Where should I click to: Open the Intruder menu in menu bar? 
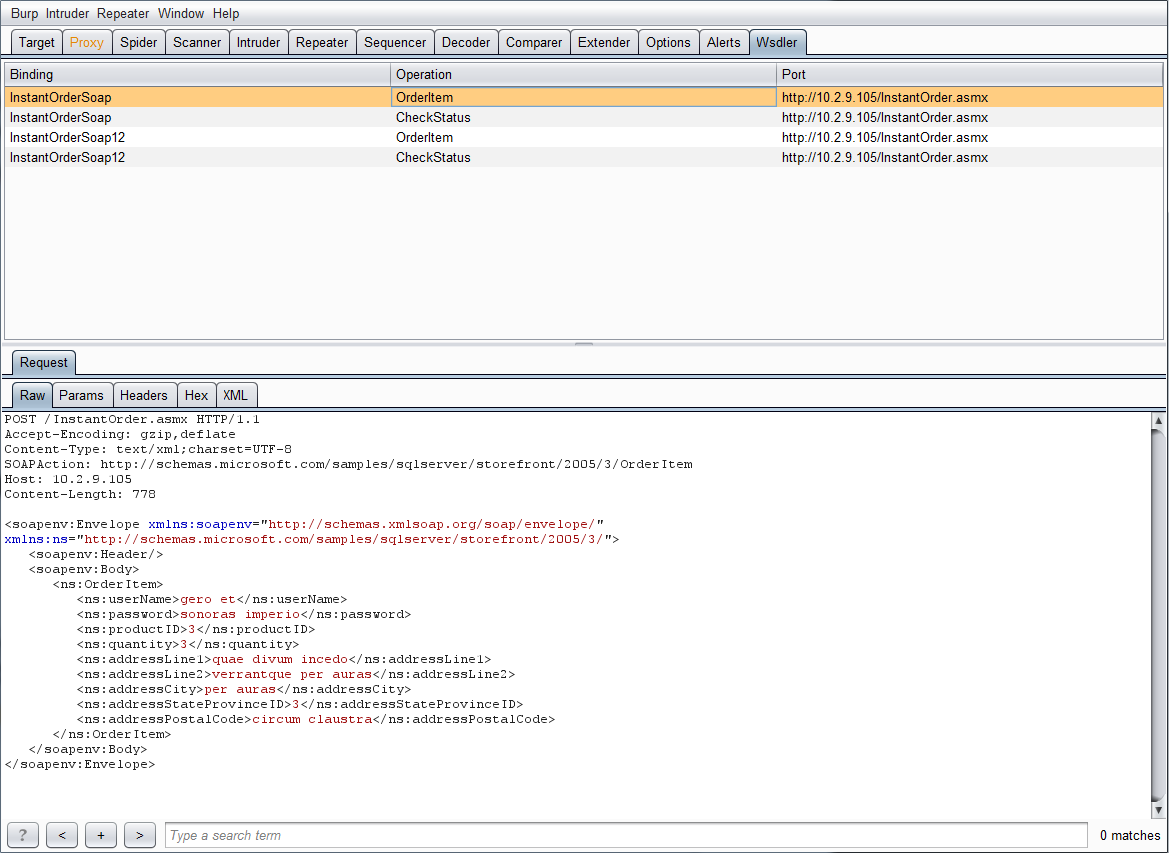[67, 13]
